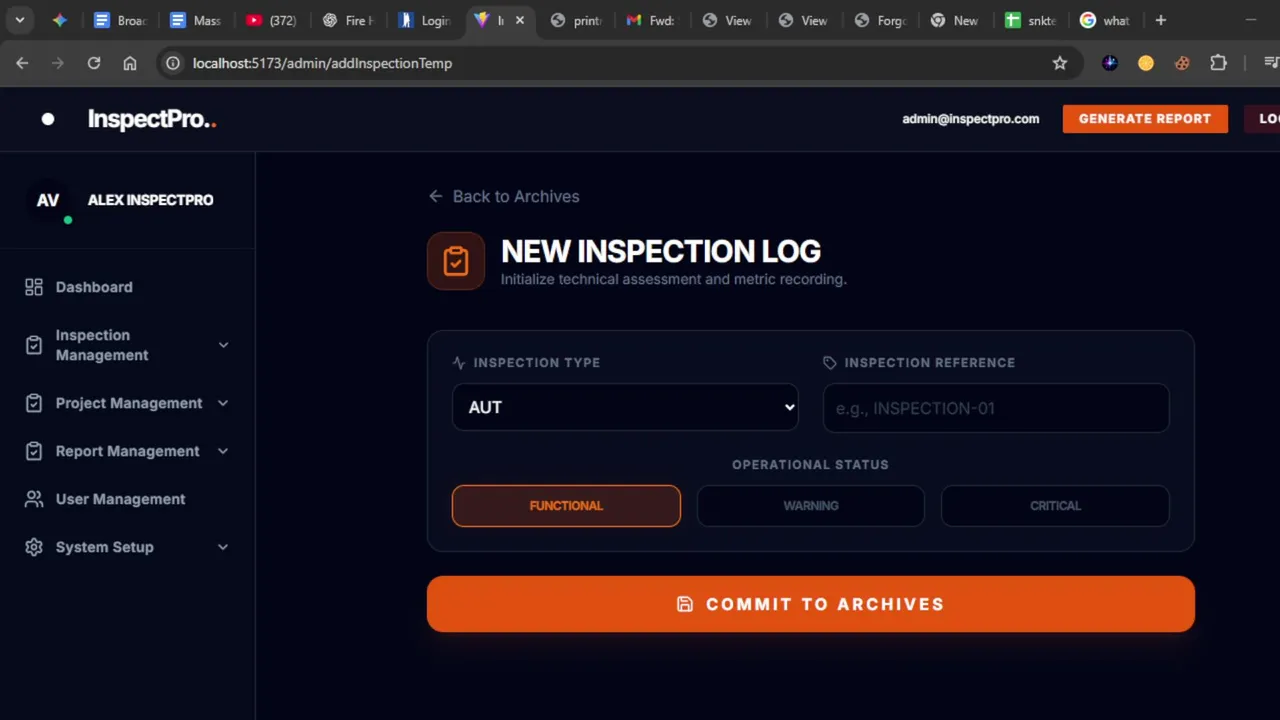The image size is (1280, 720).
Task: Open Inspection Management menu label
Action: (102, 345)
